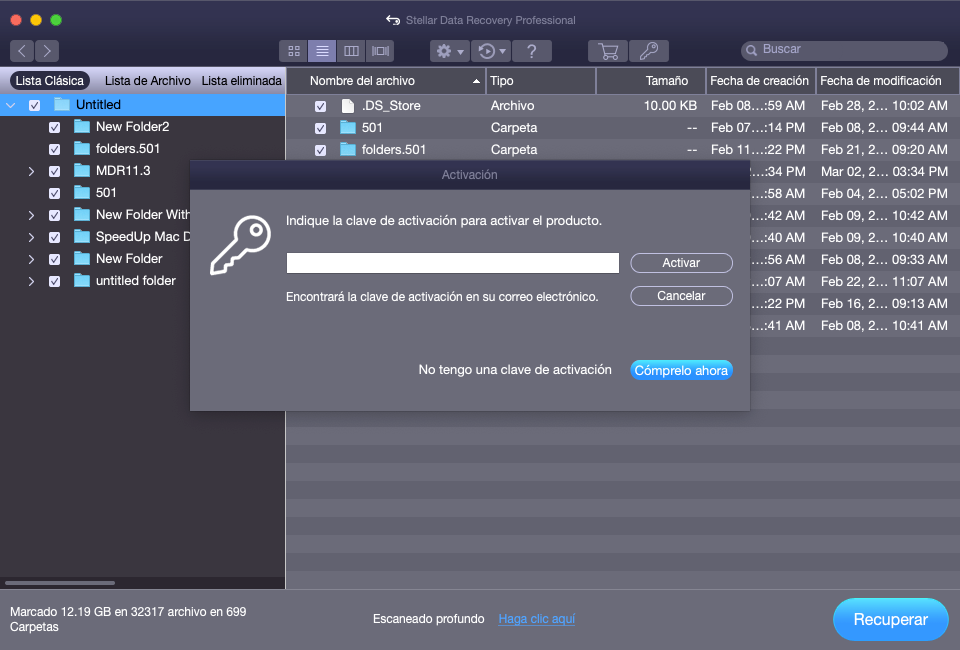Sort by Tipo column header
Viewport: 960px width, 650px height.
click(541, 81)
